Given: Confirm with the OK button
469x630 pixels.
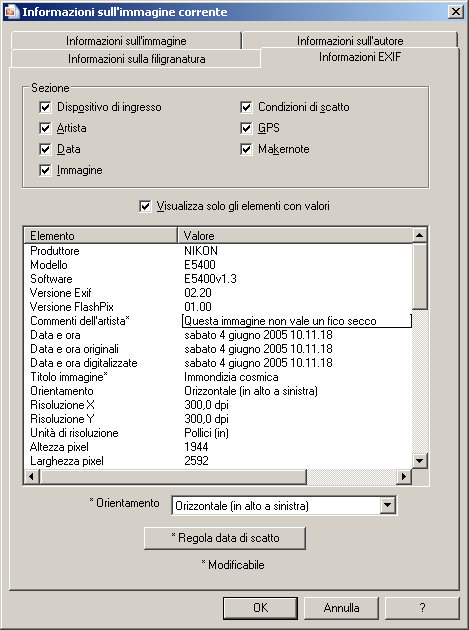Looking at the screenshot, I should 260,608.
